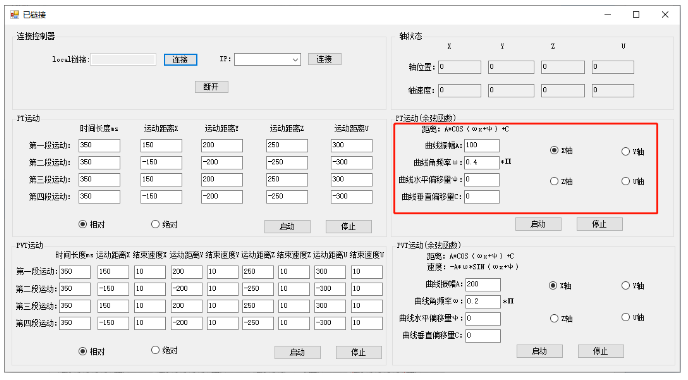
Task: Edit PVT 第四段运动 distance U field showing -300
Action: [330, 323]
